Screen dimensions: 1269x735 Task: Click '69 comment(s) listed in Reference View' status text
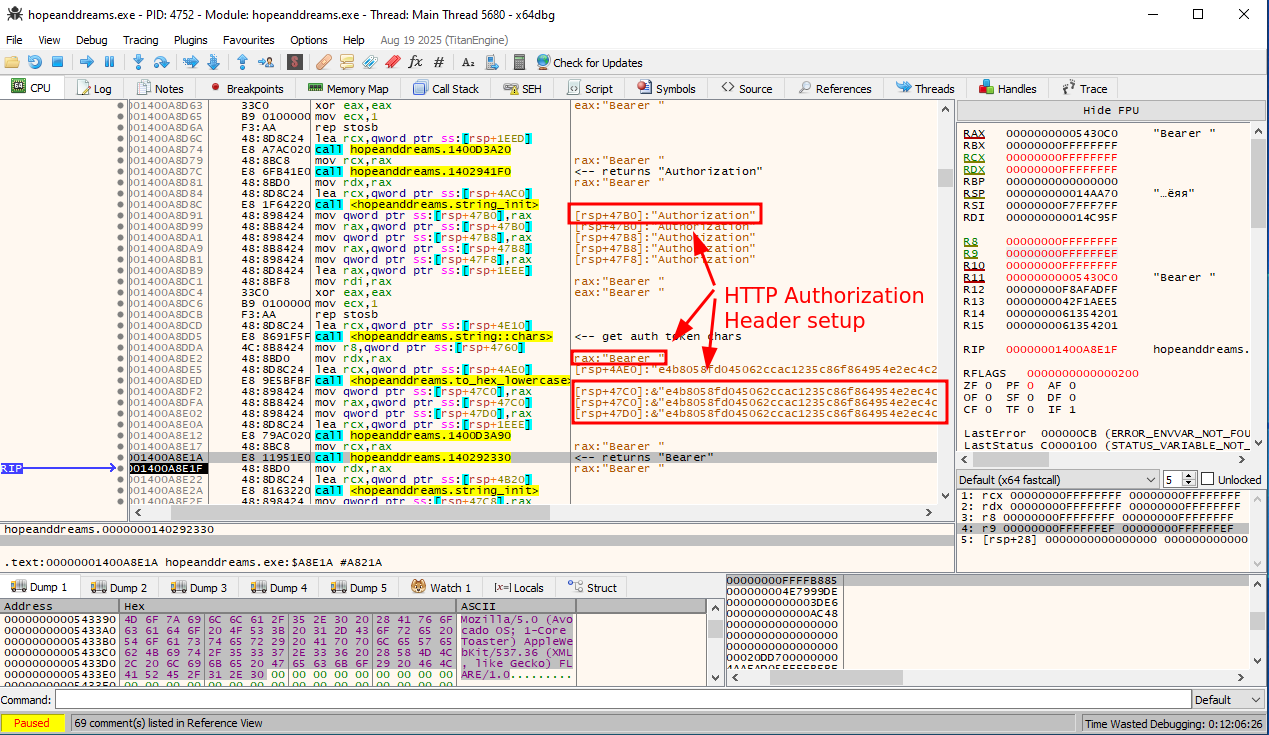tap(169, 722)
